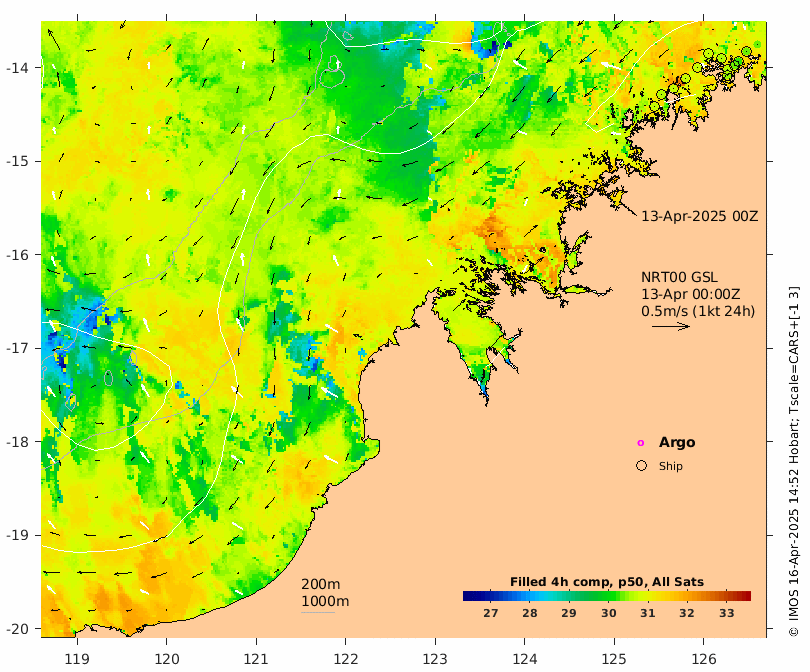Click longitude axis label "122"
810x672 pixels.
pyautogui.click(x=346, y=659)
